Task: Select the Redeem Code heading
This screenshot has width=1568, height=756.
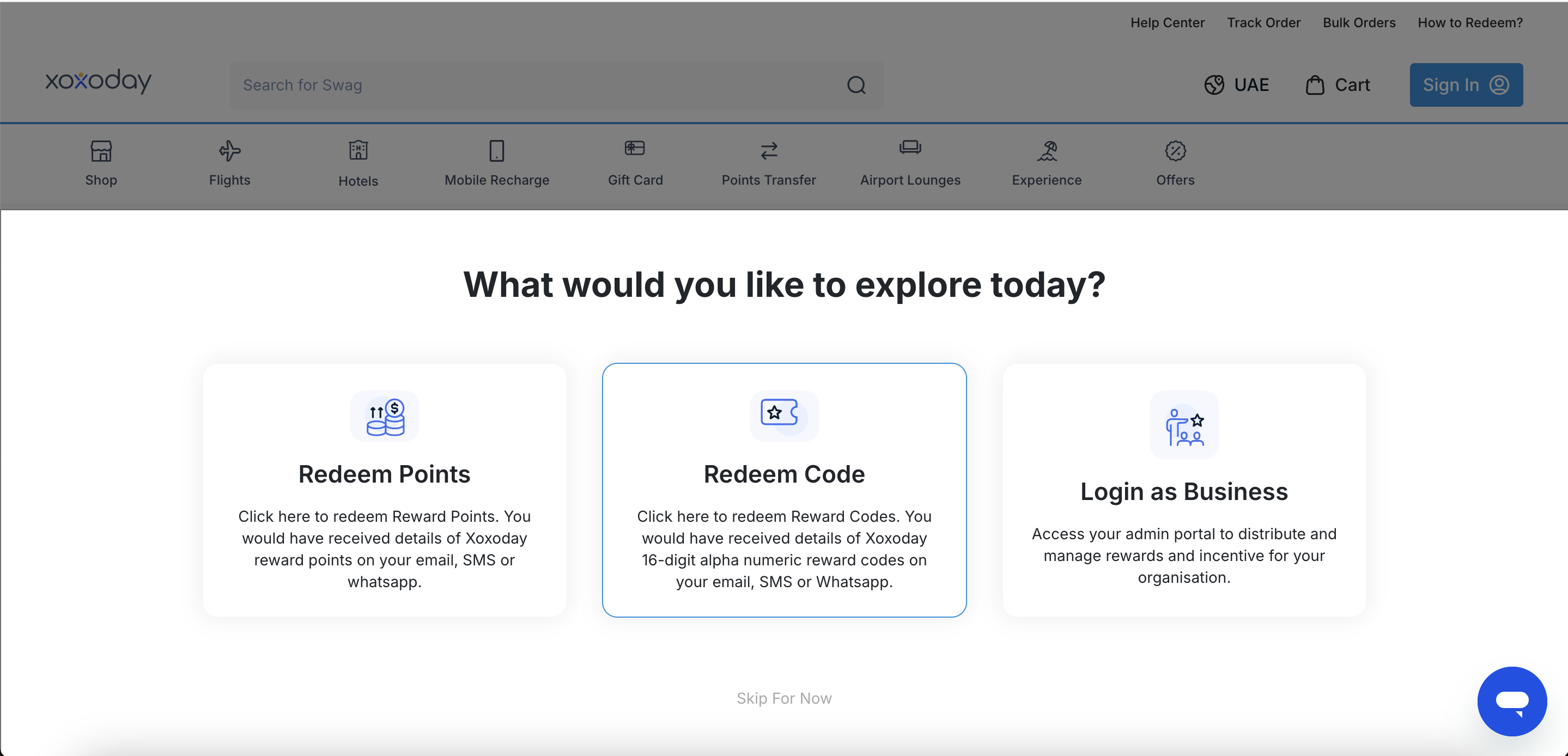Action: click(784, 474)
